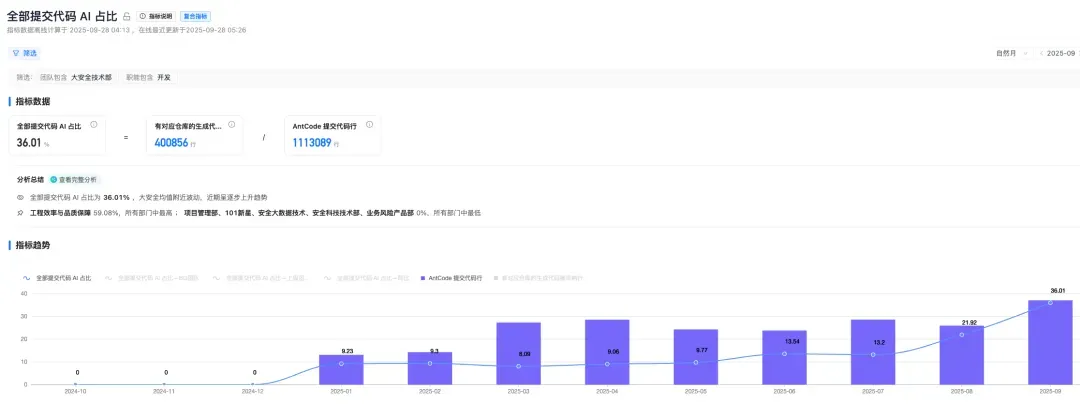Open the 指标说明 indicator description

click(155, 16)
